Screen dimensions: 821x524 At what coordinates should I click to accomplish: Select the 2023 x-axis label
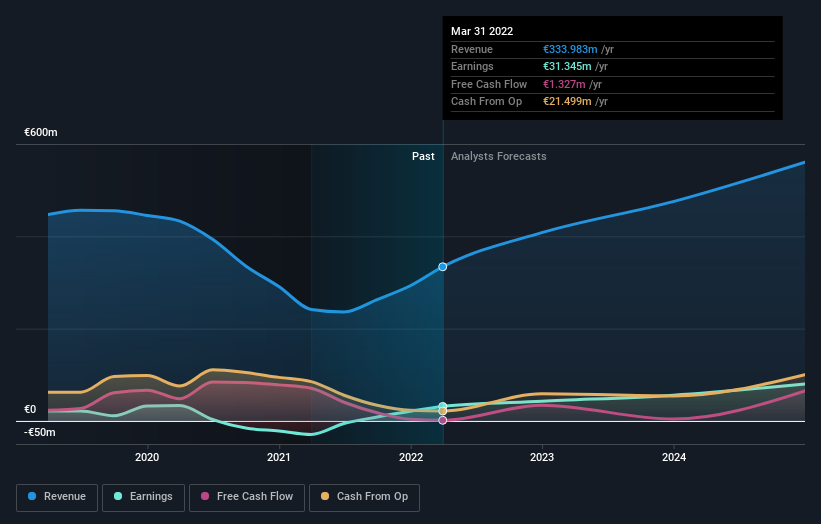coord(542,457)
